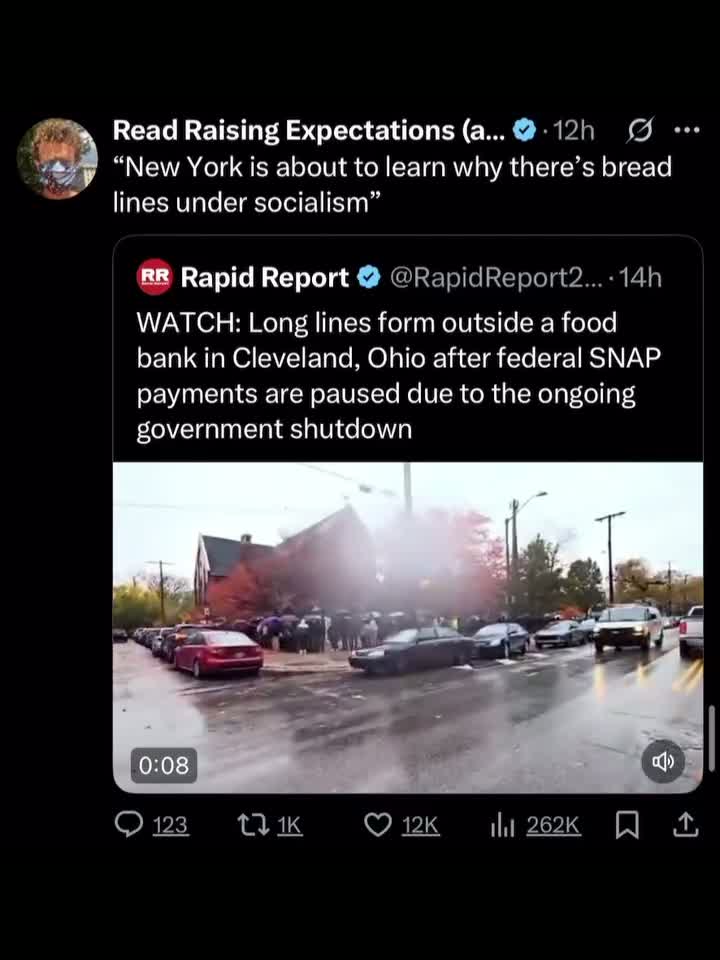
Task: Open the Read Raising Expectations profile name
Action: tap(310, 130)
